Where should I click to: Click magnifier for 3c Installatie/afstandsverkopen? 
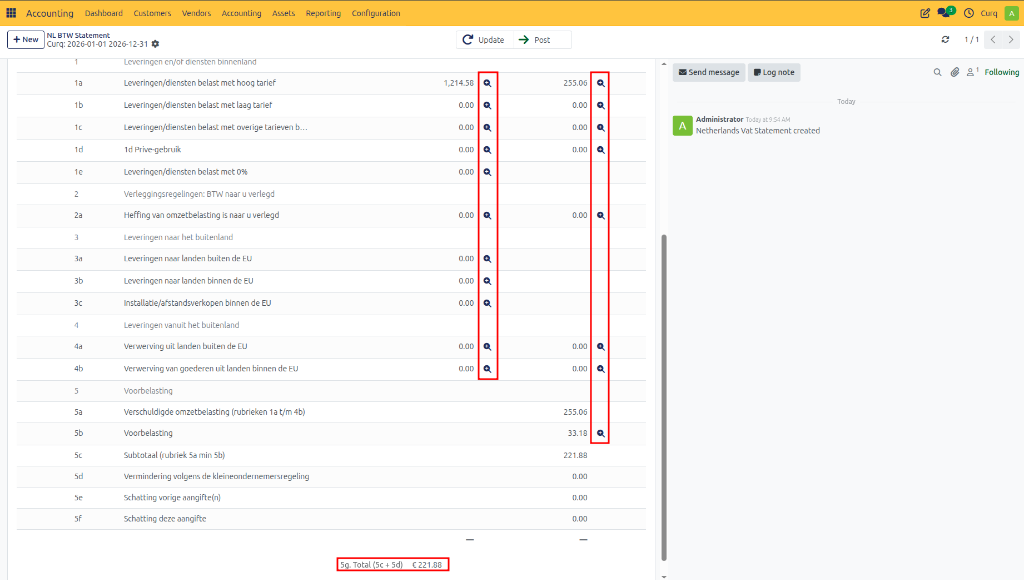coord(487,303)
